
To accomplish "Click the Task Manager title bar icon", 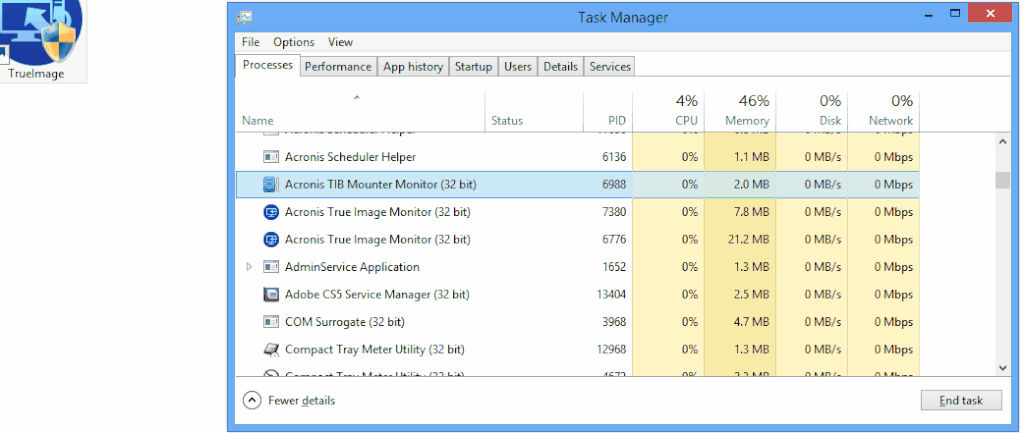I will [x=245, y=18].
